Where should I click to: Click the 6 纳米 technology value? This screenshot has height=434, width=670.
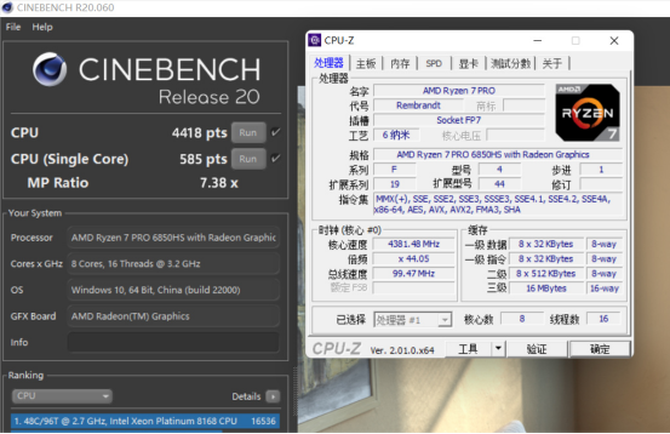point(396,135)
